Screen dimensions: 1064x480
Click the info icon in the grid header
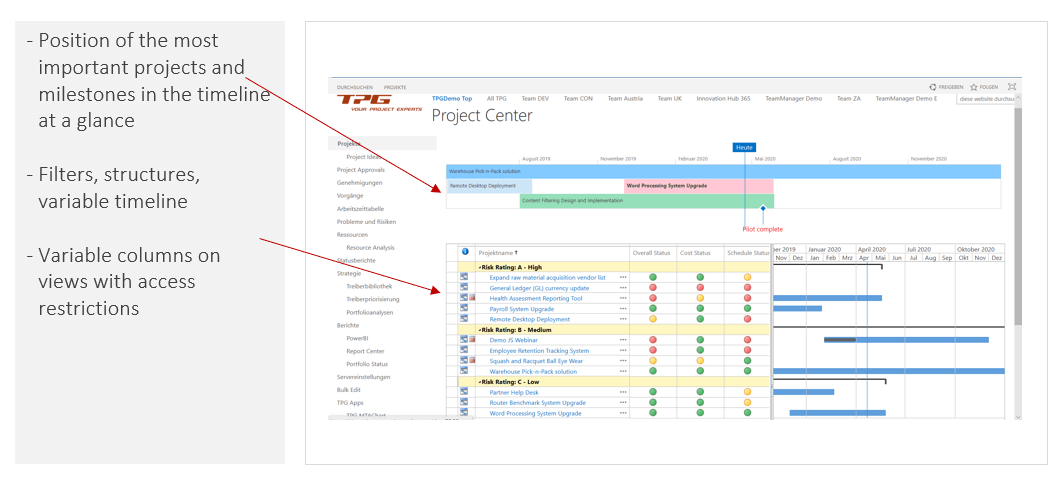point(465,252)
